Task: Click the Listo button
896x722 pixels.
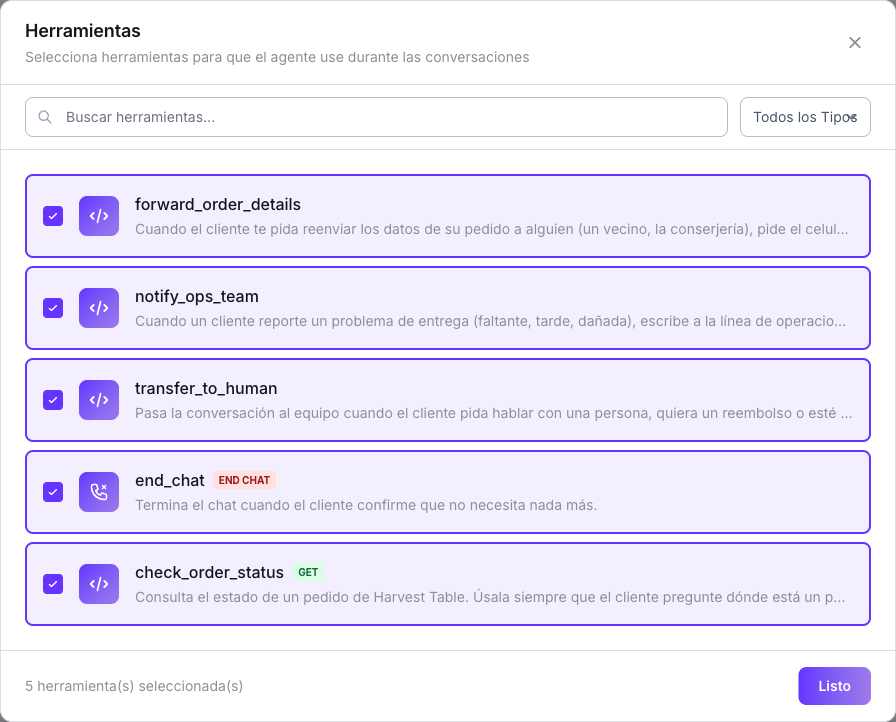Action: tap(834, 685)
